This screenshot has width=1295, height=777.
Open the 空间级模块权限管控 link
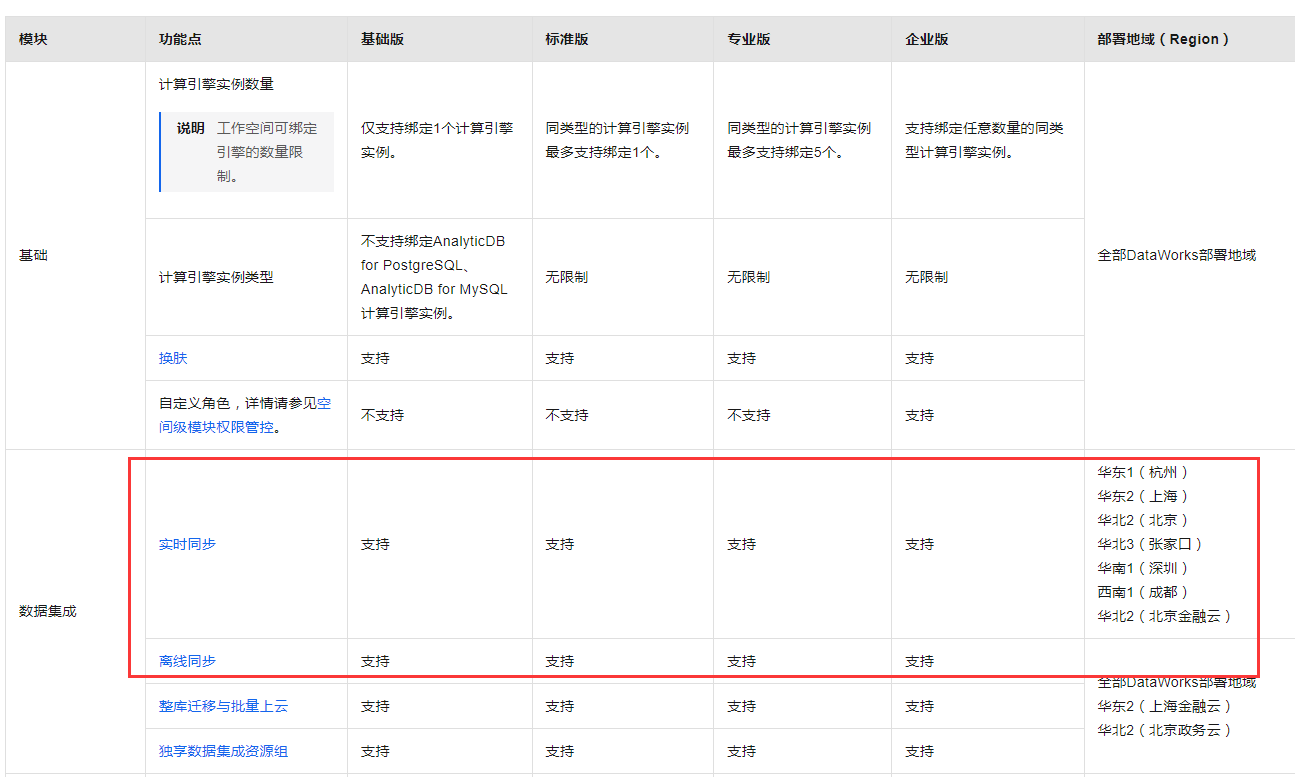coord(245,416)
